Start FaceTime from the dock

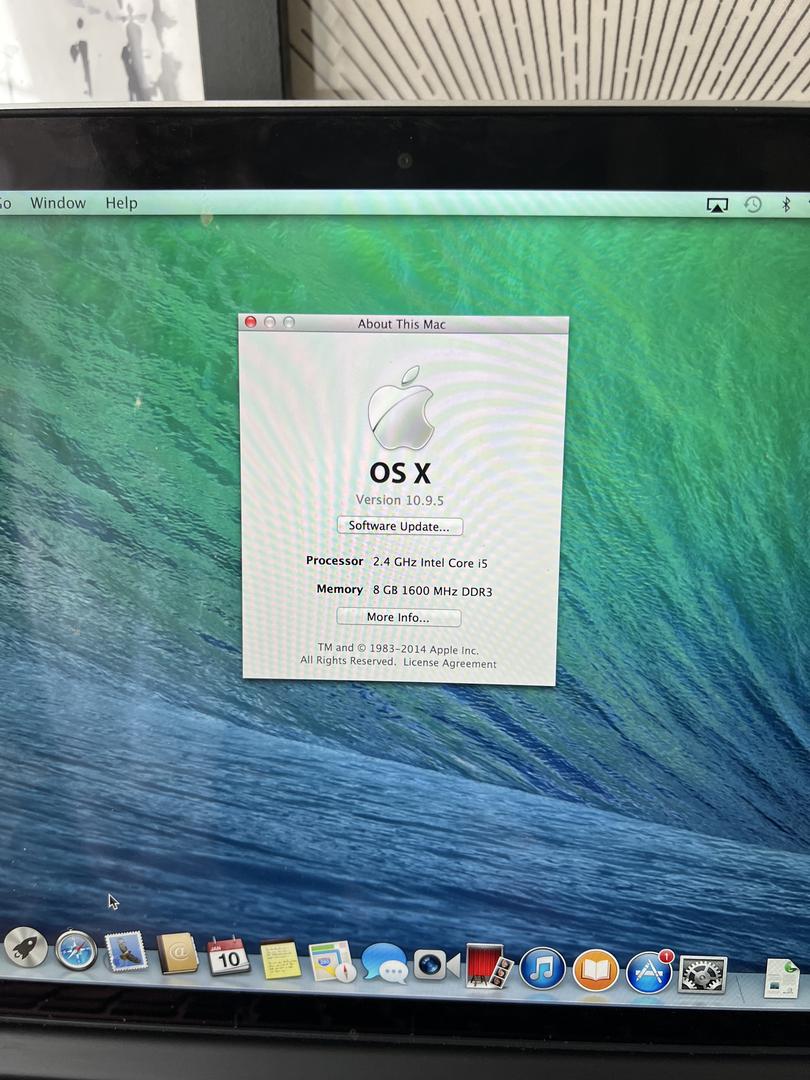point(436,965)
